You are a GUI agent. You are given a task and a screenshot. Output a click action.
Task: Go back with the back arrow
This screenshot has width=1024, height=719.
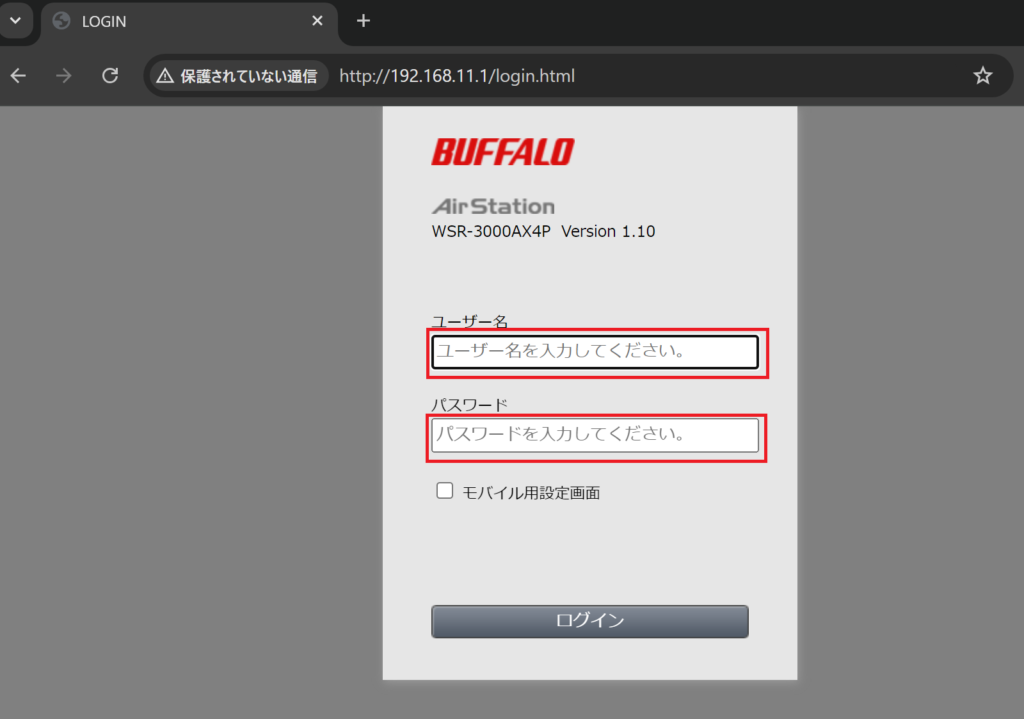pos(18,76)
